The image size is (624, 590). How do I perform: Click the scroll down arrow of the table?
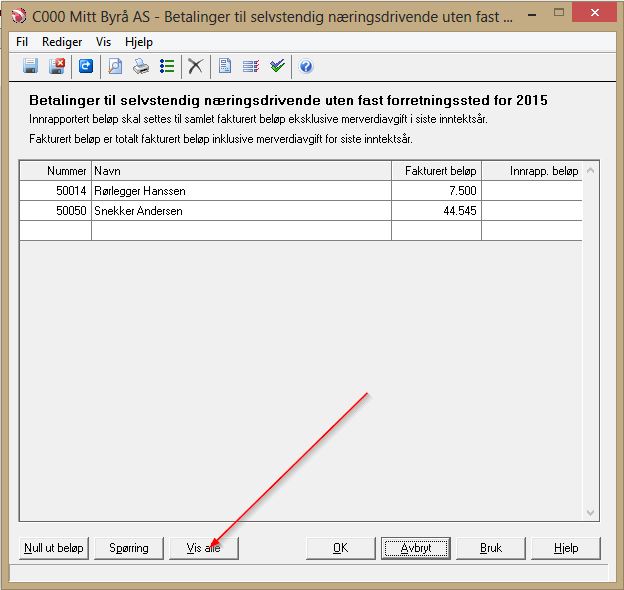tap(591, 512)
